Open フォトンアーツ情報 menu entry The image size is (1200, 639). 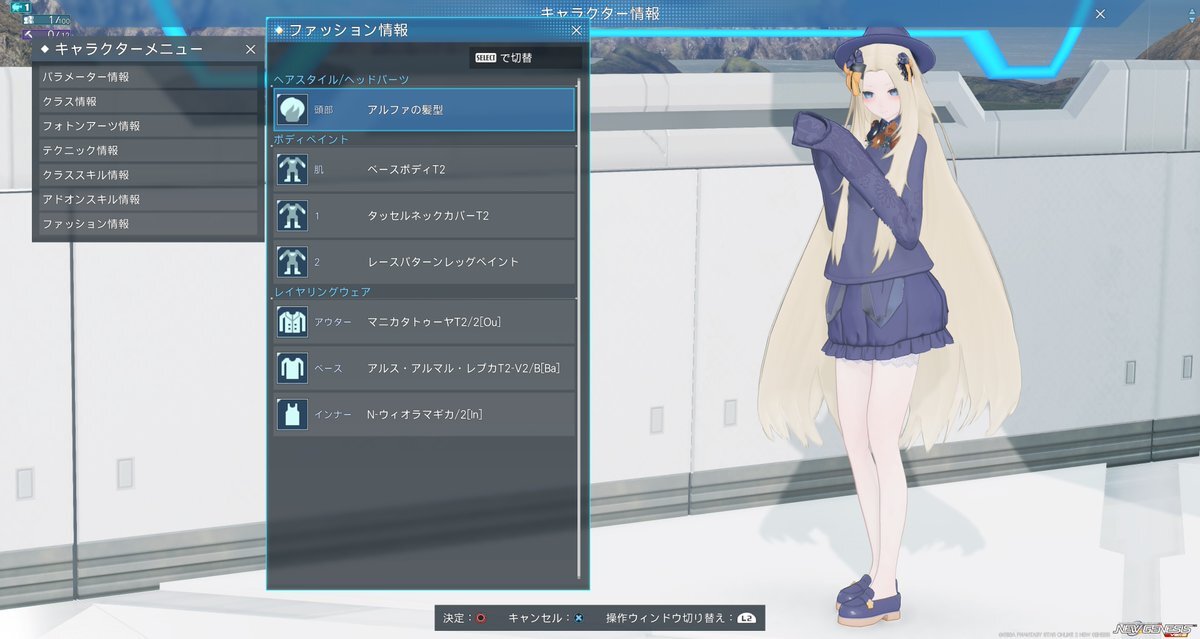tap(148, 126)
